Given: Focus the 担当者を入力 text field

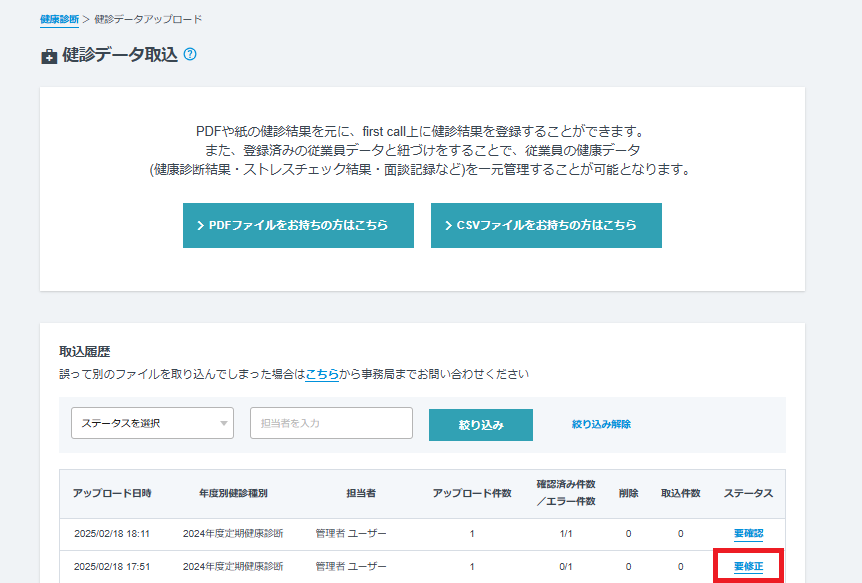Looking at the screenshot, I should (x=331, y=423).
